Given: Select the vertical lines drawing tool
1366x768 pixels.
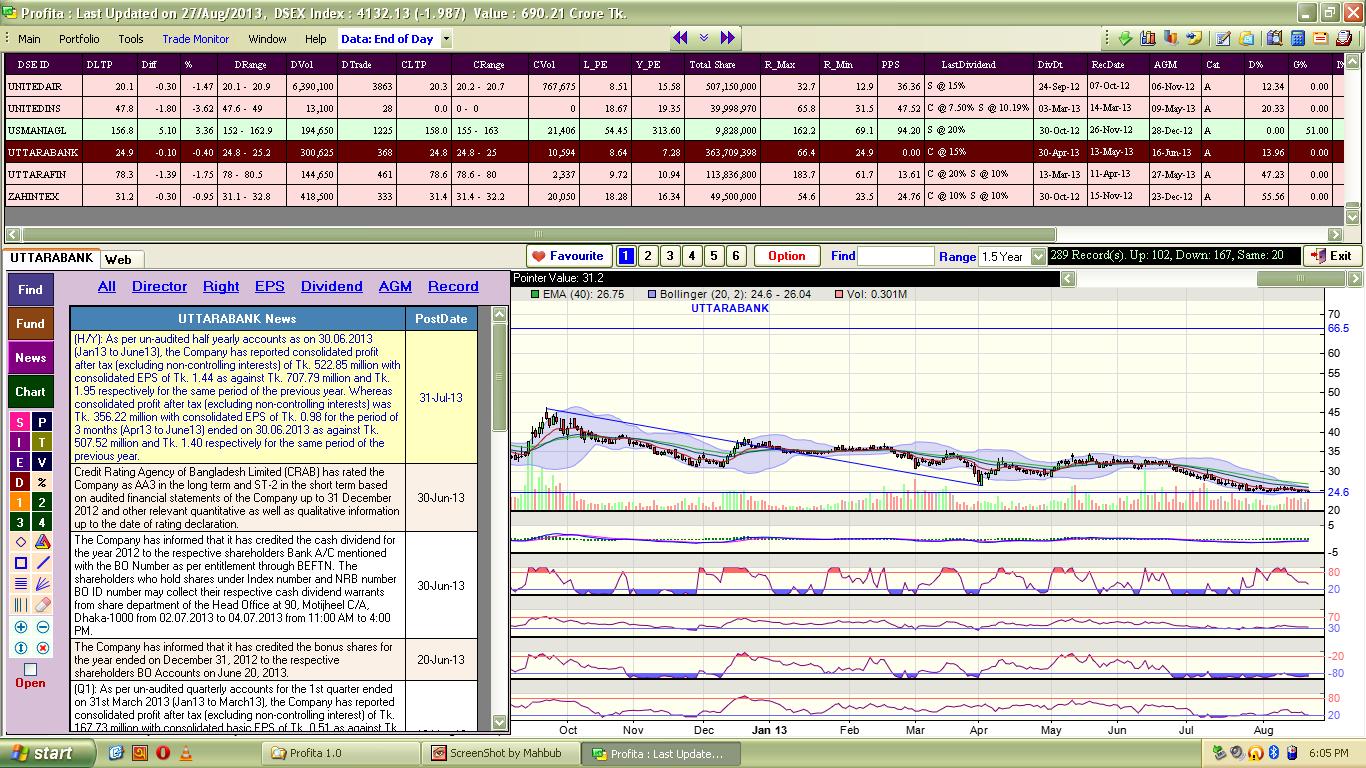Looking at the screenshot, I should point(20,605).
